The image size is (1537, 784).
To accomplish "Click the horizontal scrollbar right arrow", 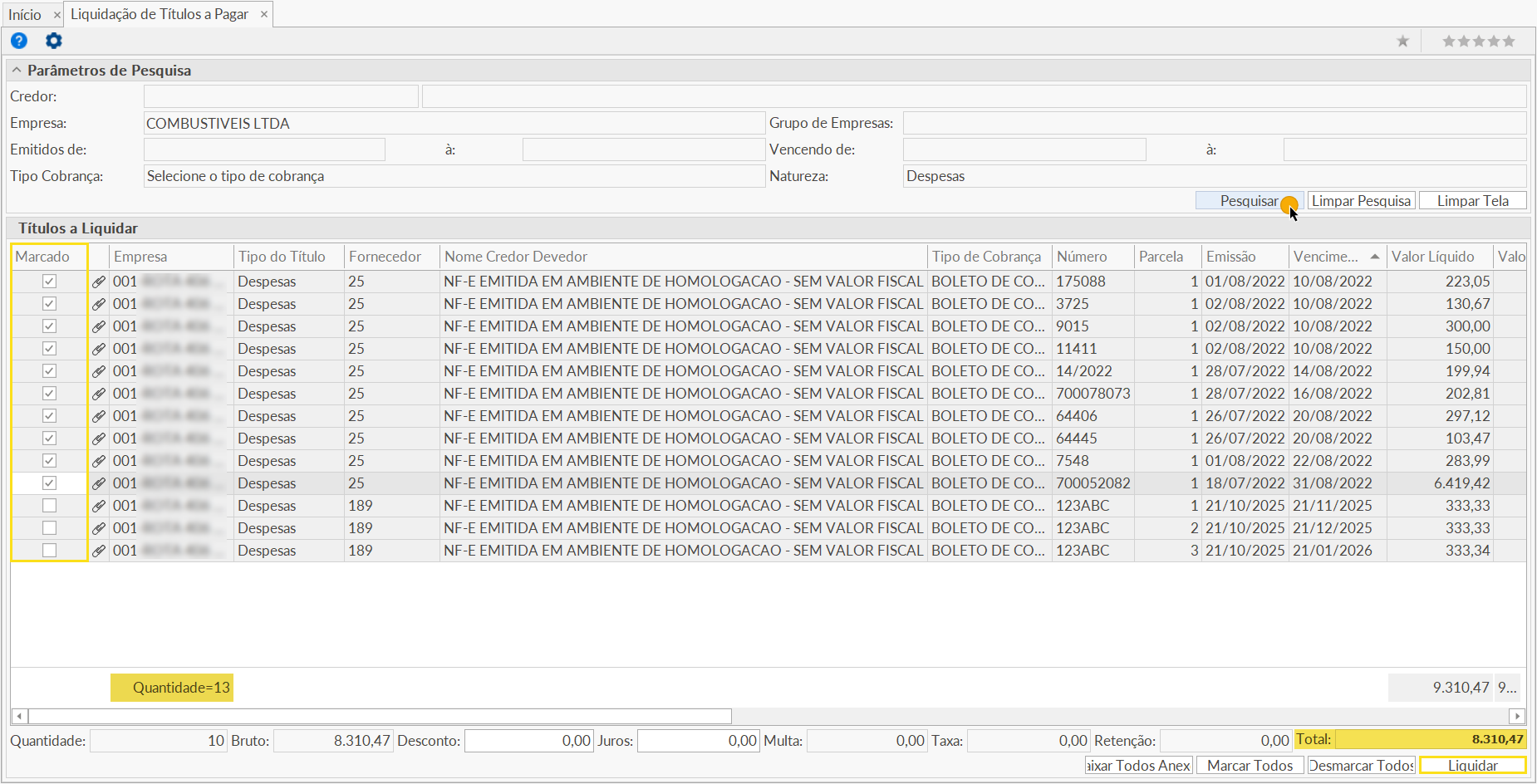I will click(1517, 716).
